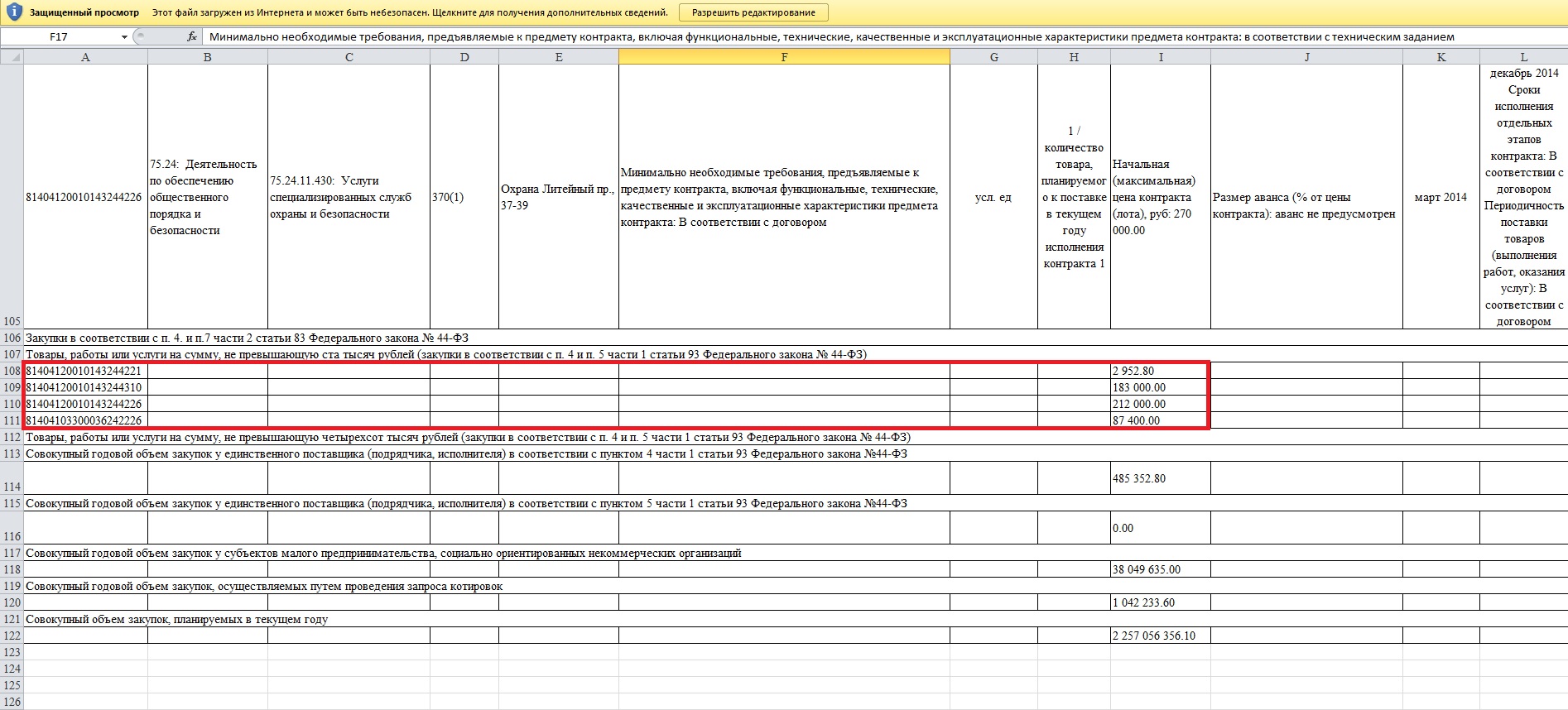Select row 120 header

tap(12, 602)
